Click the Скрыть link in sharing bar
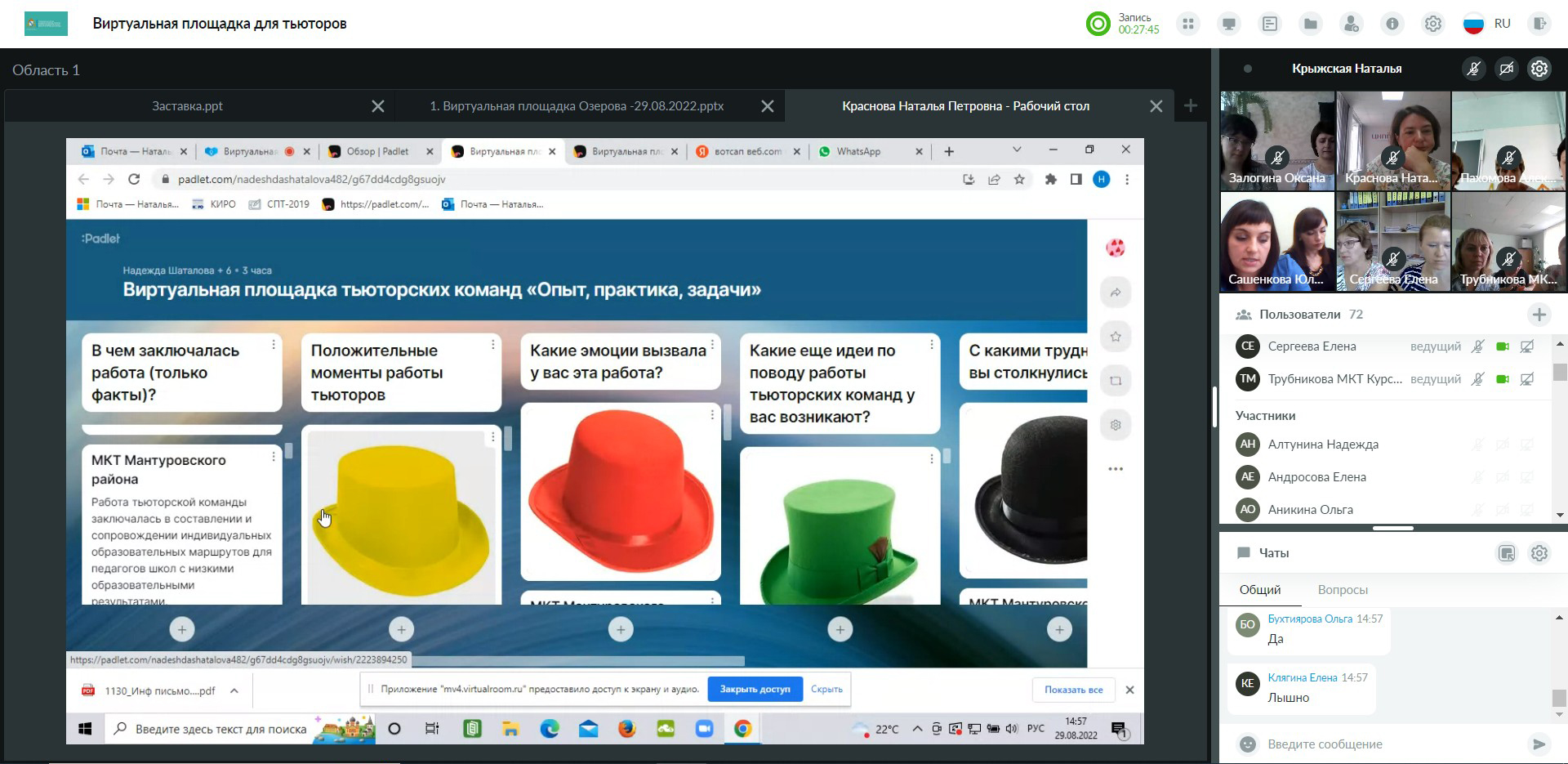Image resolution: width=1568 pixels, height=764 pixels. (826, 690)
